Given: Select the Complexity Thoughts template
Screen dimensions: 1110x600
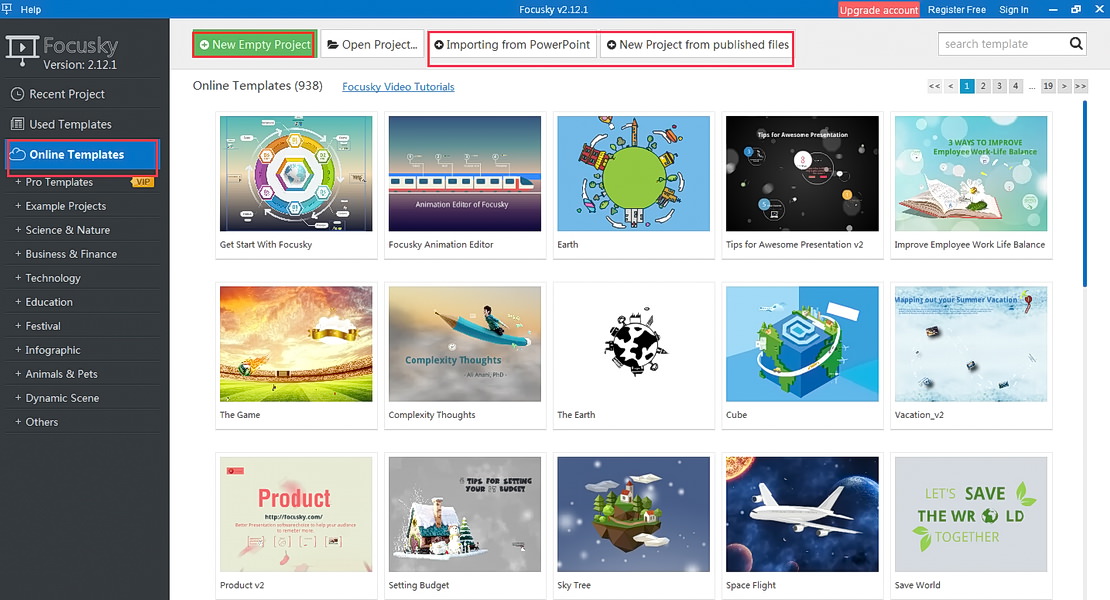Looking at the screenshot, I should point(464,356).
